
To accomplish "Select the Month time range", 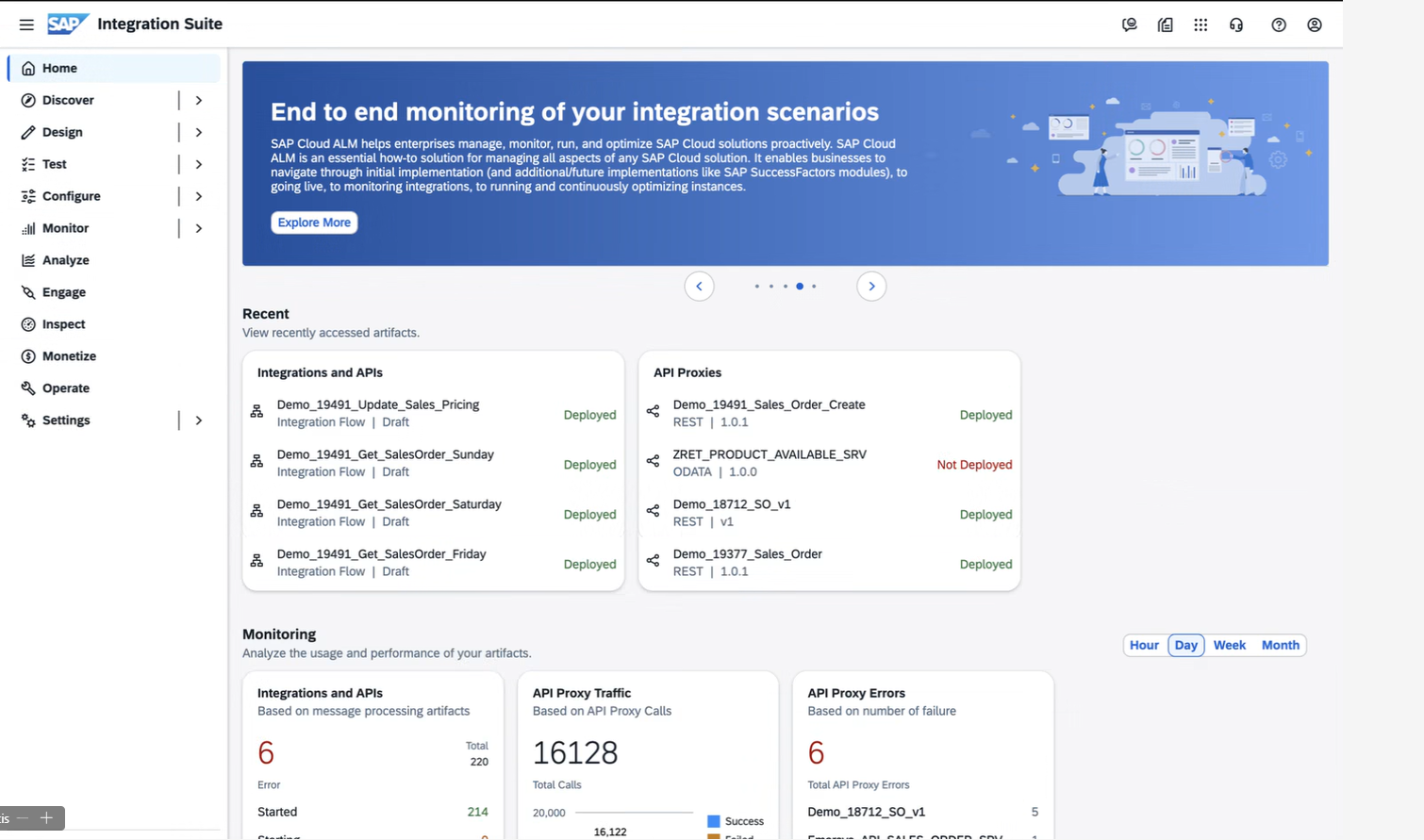I will pyautogui.click(x=1281, y=645).
